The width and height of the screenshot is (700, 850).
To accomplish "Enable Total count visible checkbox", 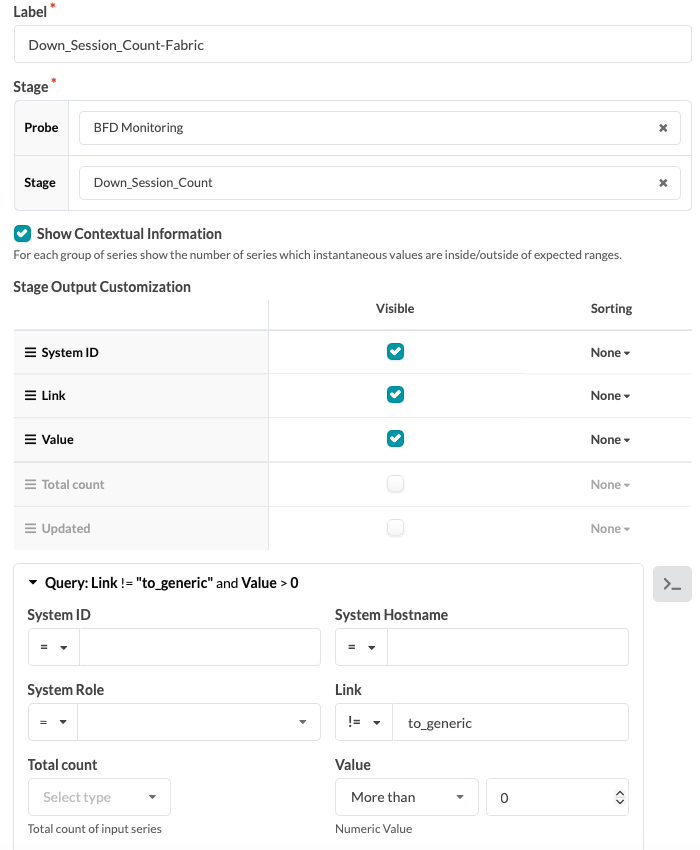I will click(395, 484).
